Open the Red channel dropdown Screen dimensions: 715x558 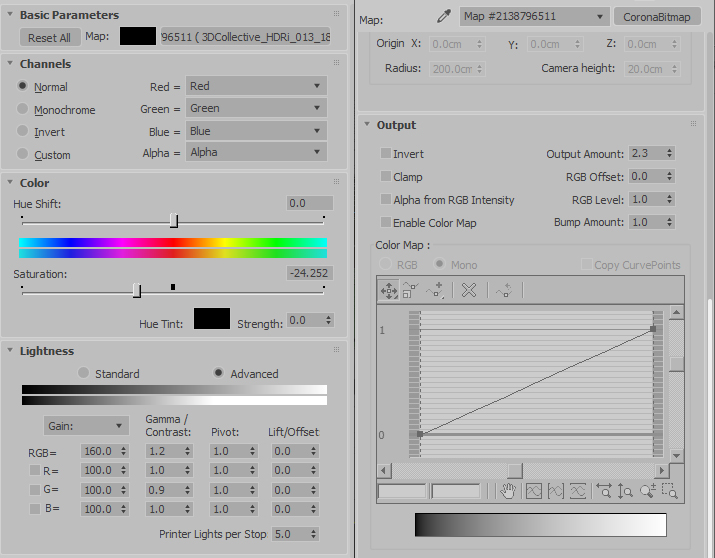[256, 86]
